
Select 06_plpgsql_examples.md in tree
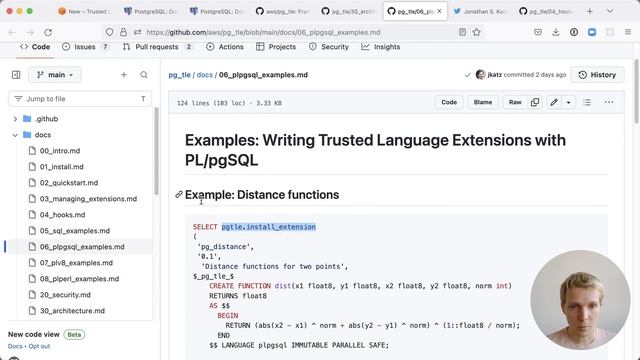click(82, 247)
